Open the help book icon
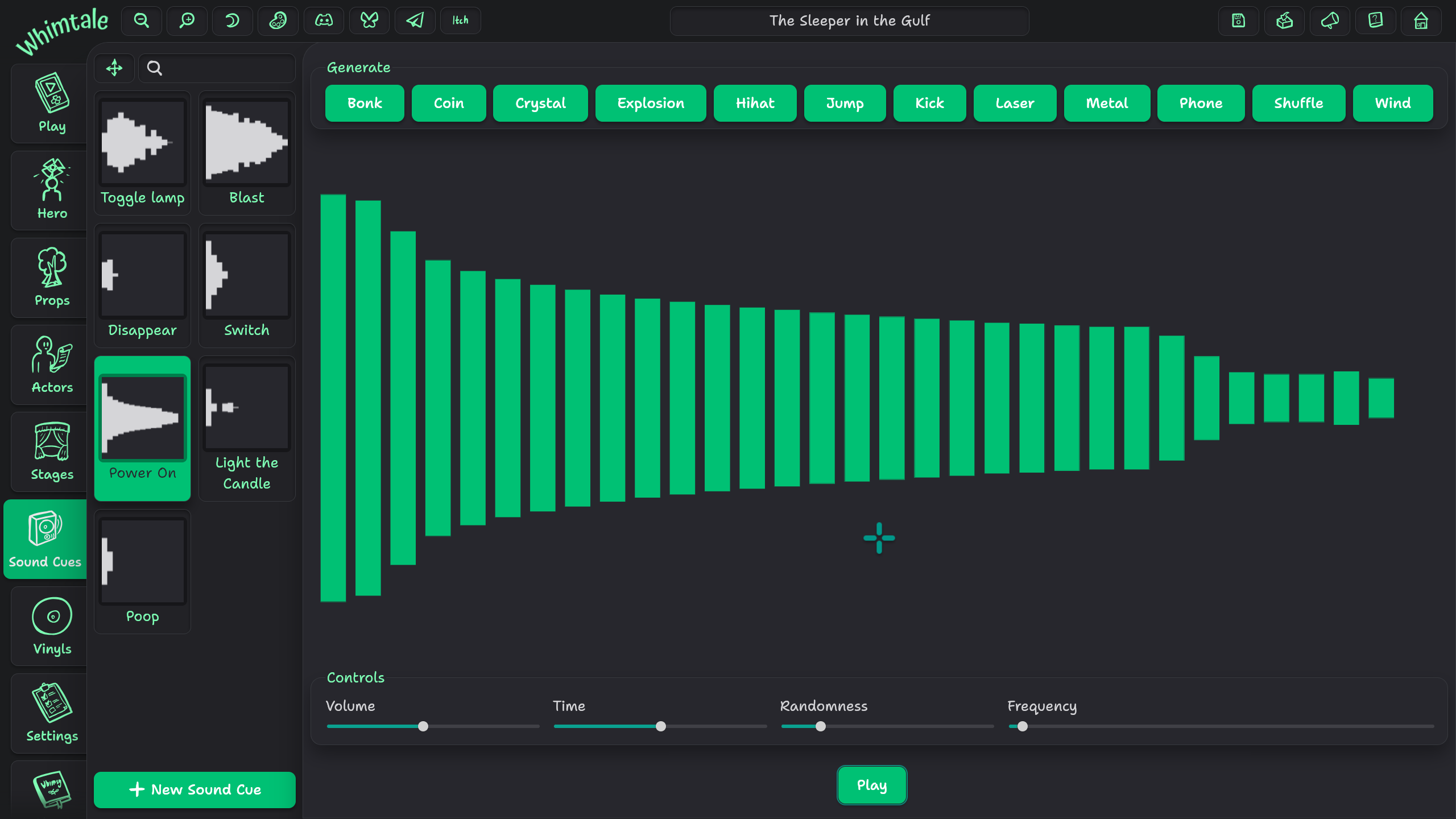 click(1375, 20)
